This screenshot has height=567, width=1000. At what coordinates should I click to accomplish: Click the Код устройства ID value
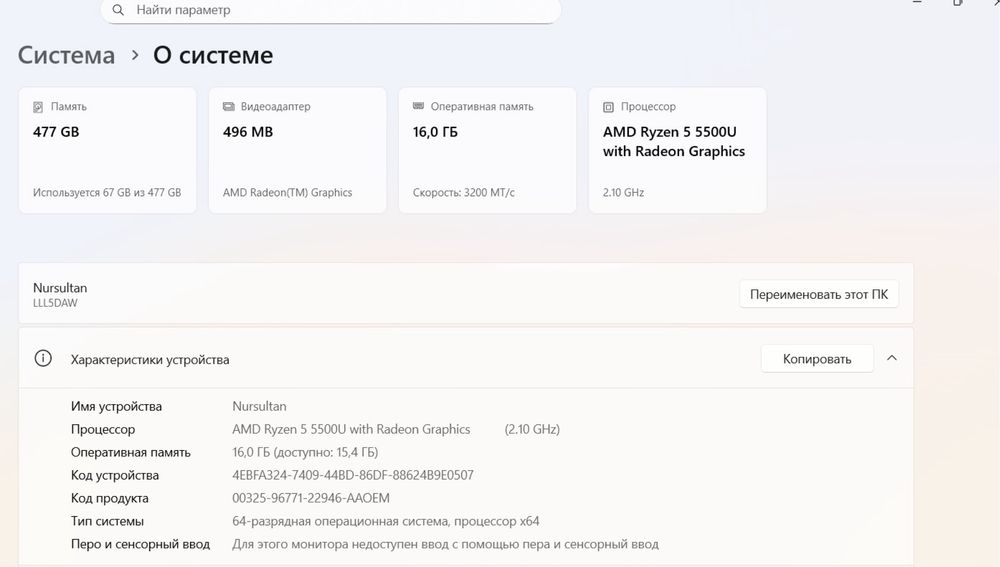pyautogui.click(x=352, y=475)
